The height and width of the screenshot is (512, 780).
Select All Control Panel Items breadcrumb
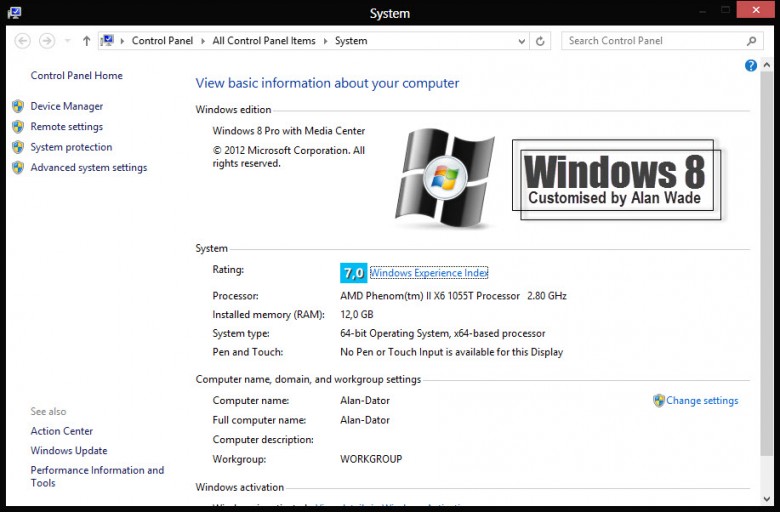pyautogui.click(x=264, y=41)
